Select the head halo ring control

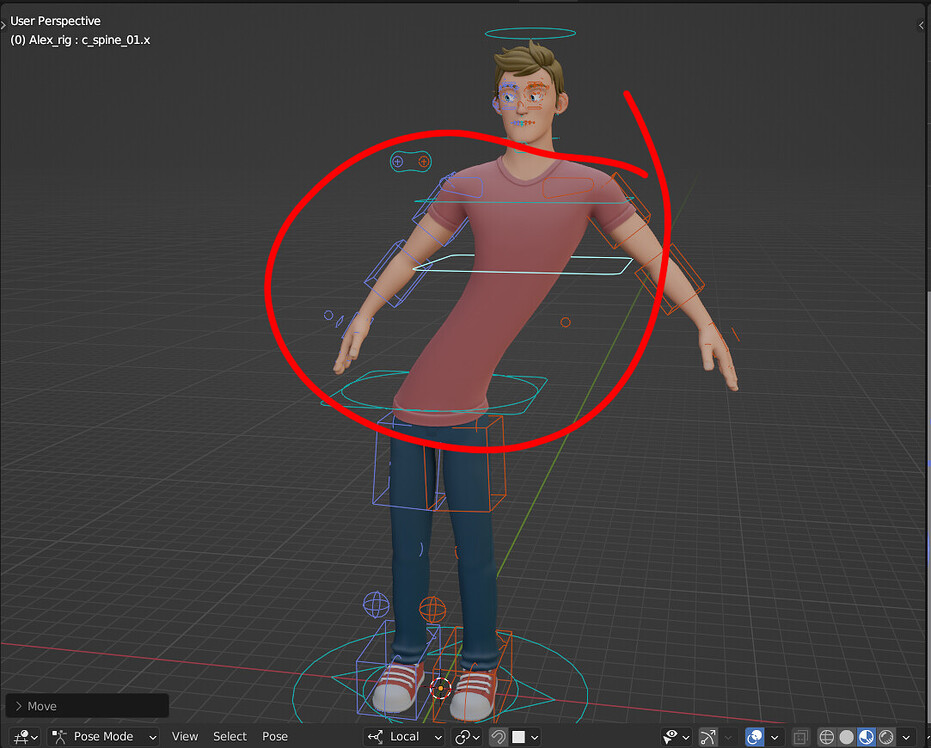[x=530, y=33]
